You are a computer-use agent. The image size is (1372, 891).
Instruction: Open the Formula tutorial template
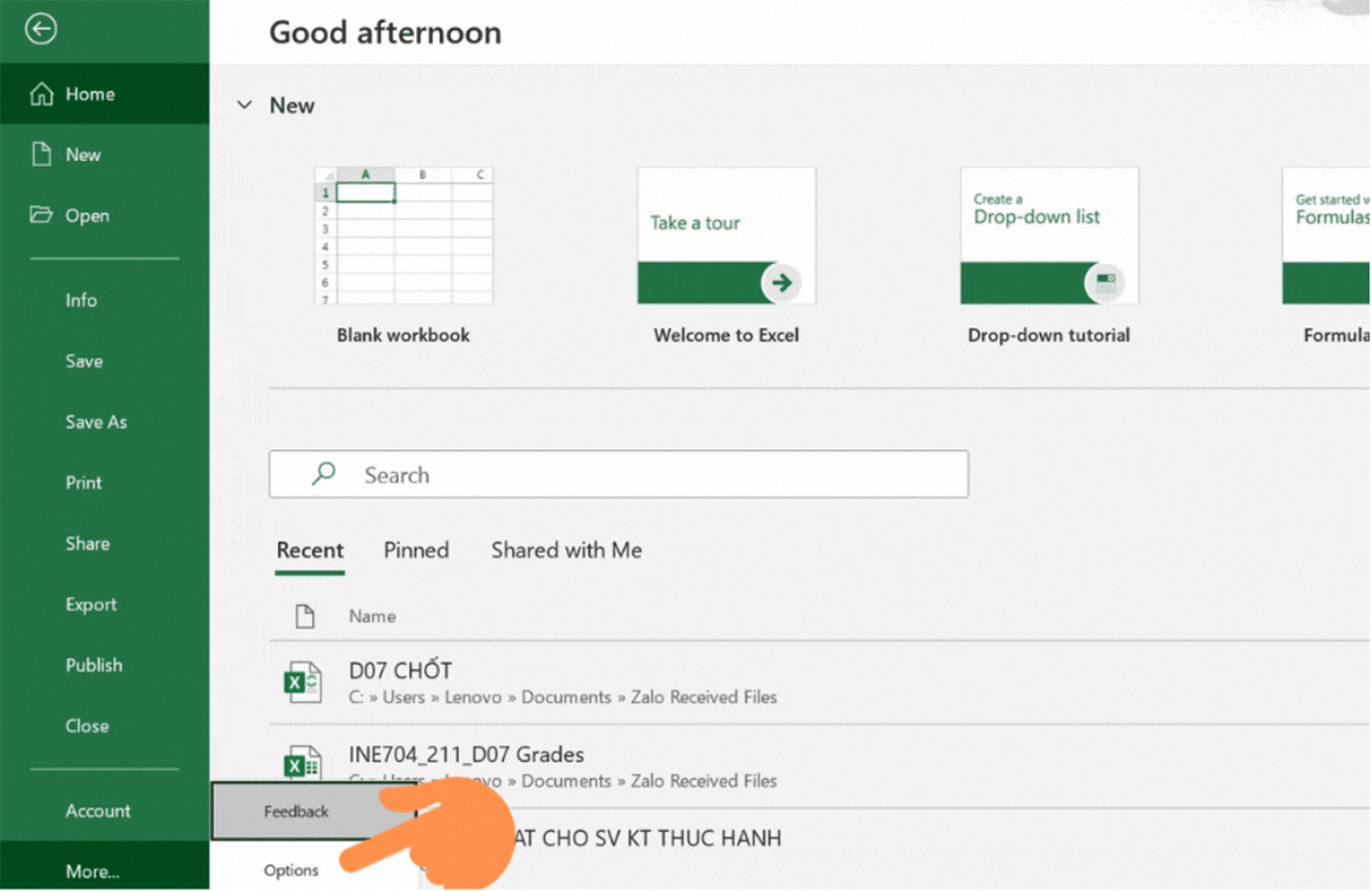click(x=1326, y=236)
